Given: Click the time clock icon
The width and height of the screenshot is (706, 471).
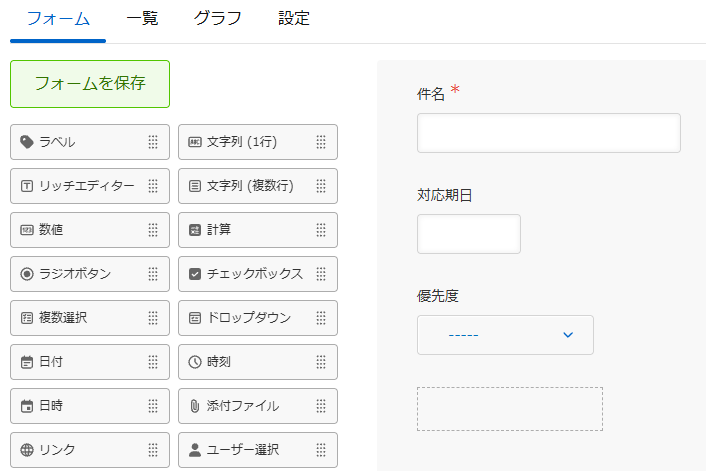Looking at the screenshot, I should [x=195, y=362].
